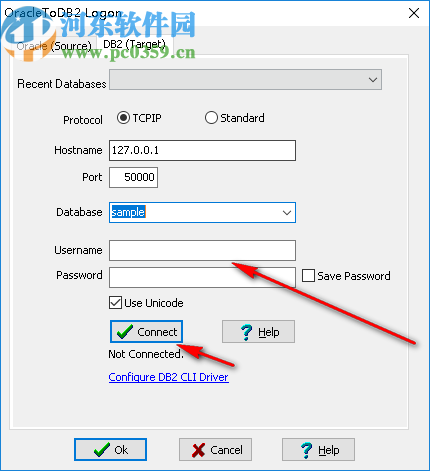Click into the Username field
430x471 pixels.
(202, 250)
